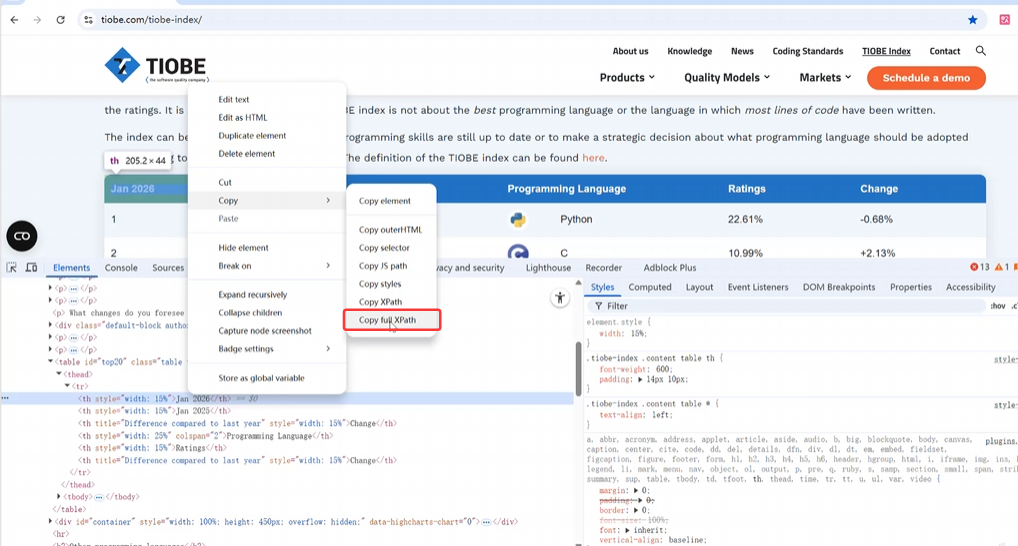Activate the inspect element picker icon
This screenshot has height=546, width=1018.
coord(12,267)
